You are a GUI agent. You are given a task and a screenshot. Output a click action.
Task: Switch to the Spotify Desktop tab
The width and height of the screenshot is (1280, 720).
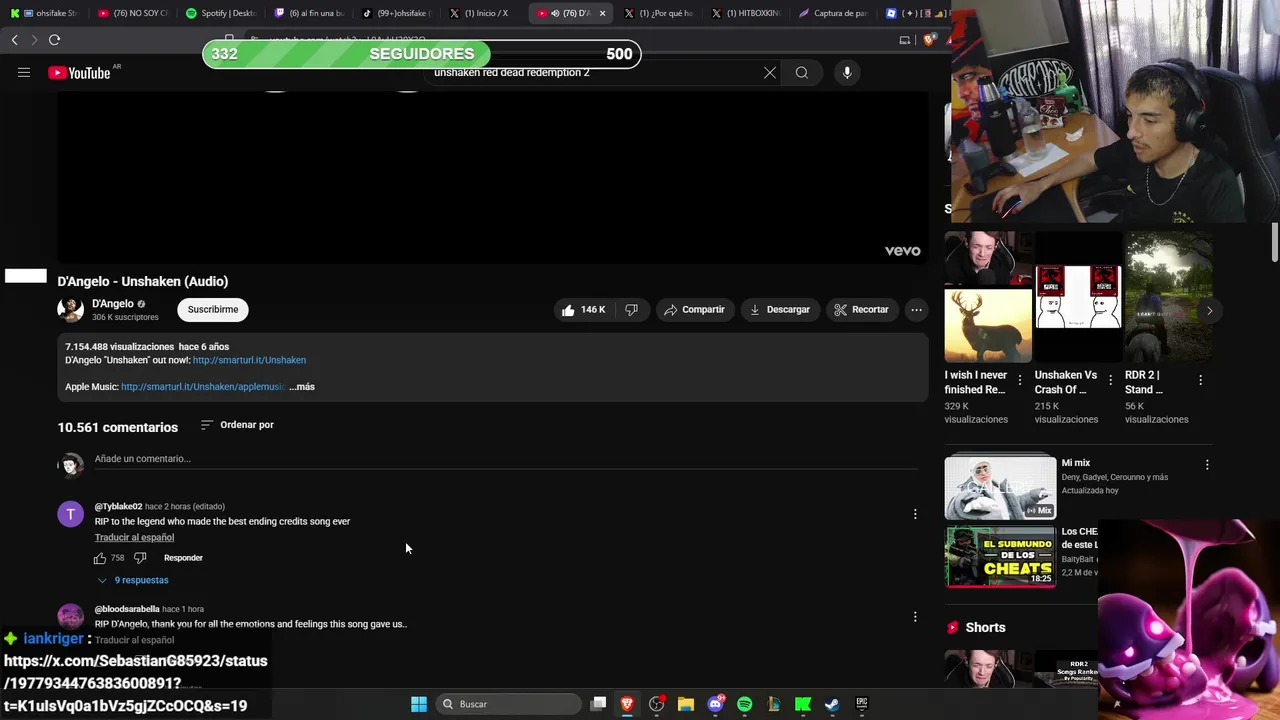coord(221,13)
